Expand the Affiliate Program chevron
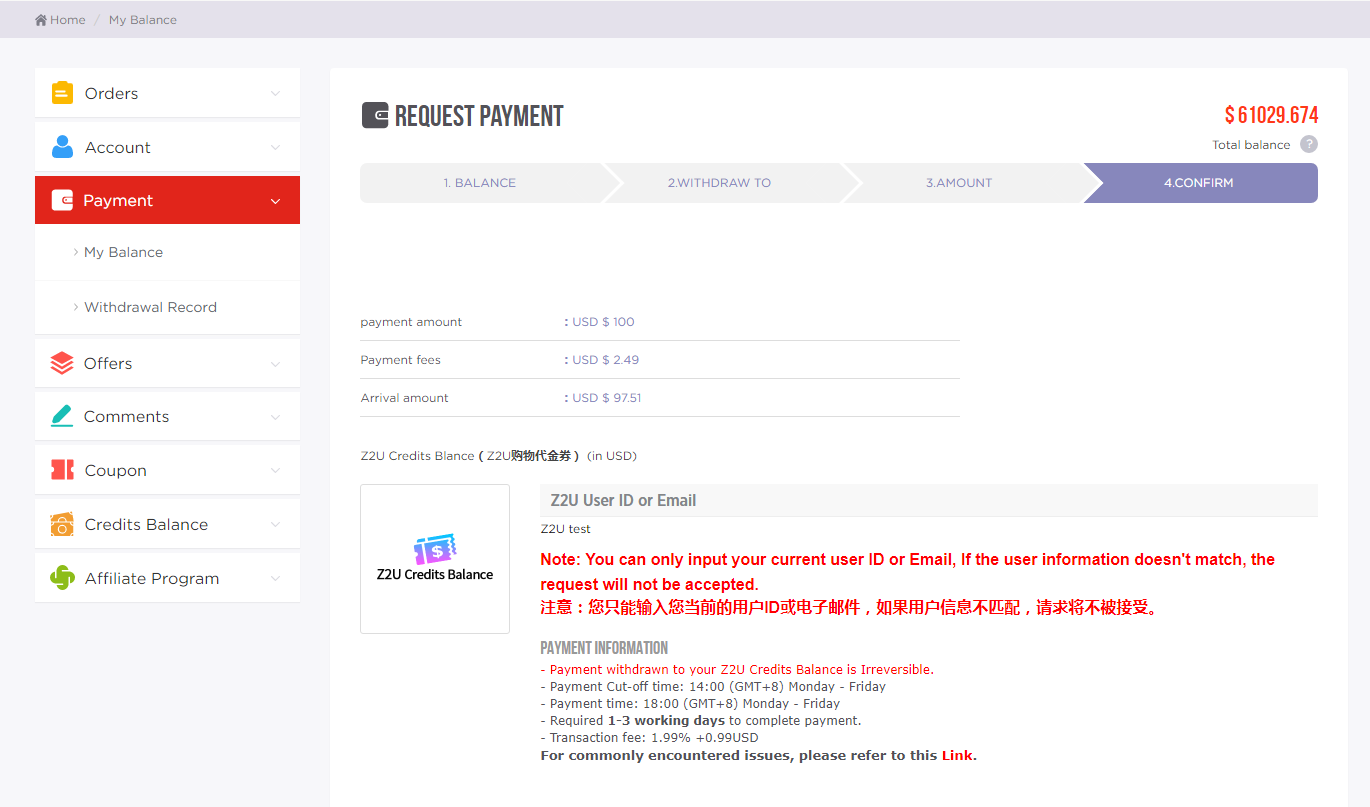 275,579
